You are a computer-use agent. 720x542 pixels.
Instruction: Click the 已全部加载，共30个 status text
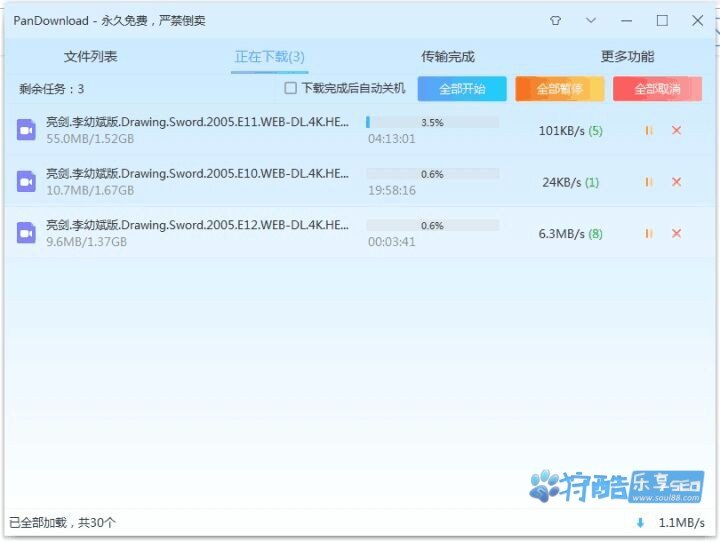tap(62, 523)
